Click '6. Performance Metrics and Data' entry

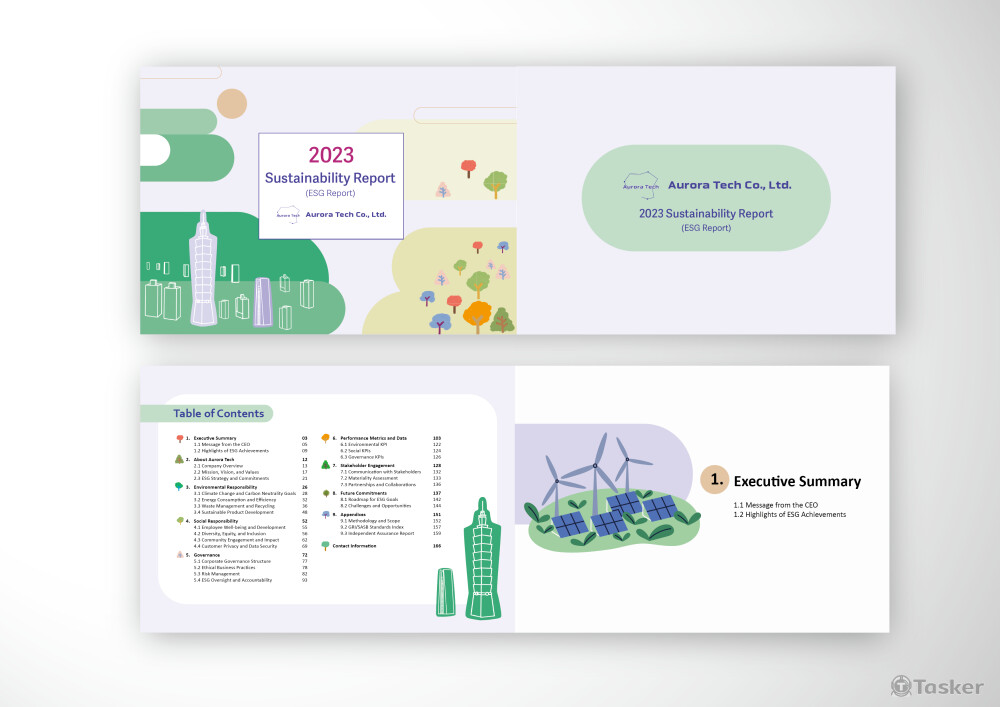[369, 439]
